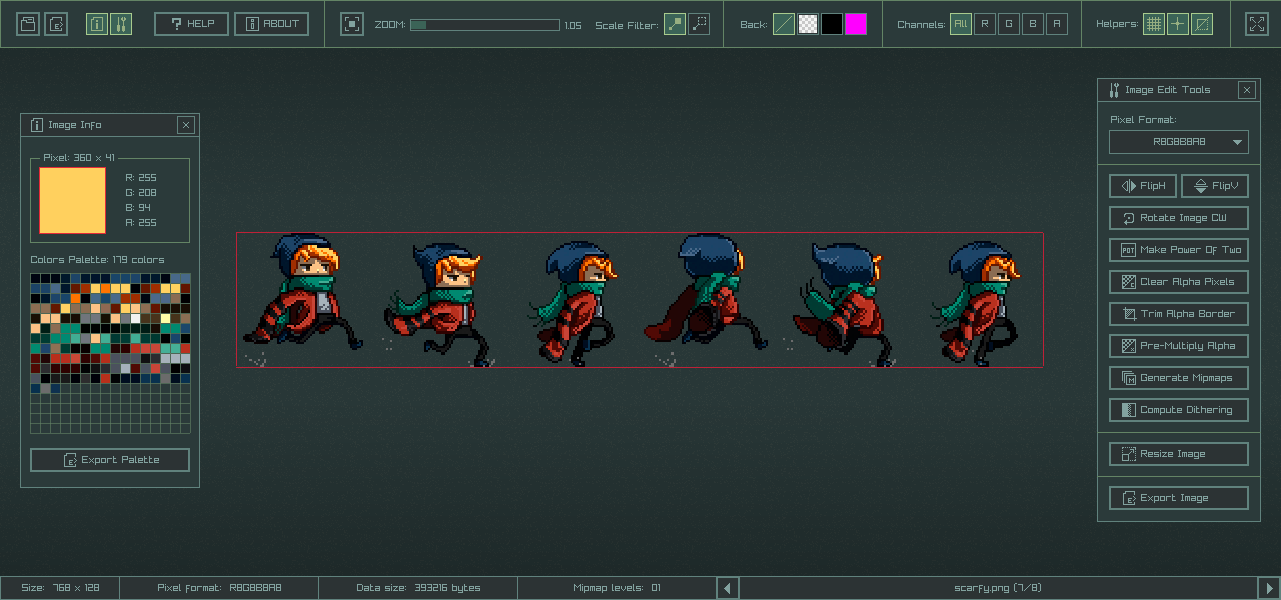Click the zoom slider bar
The height and width of the screenshot is (600, 1281).
[484, 25]
